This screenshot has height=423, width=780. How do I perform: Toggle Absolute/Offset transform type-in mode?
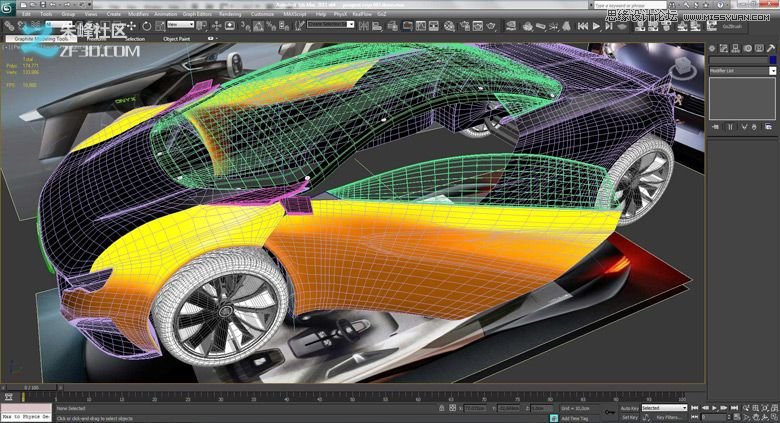tap(452, 408)
